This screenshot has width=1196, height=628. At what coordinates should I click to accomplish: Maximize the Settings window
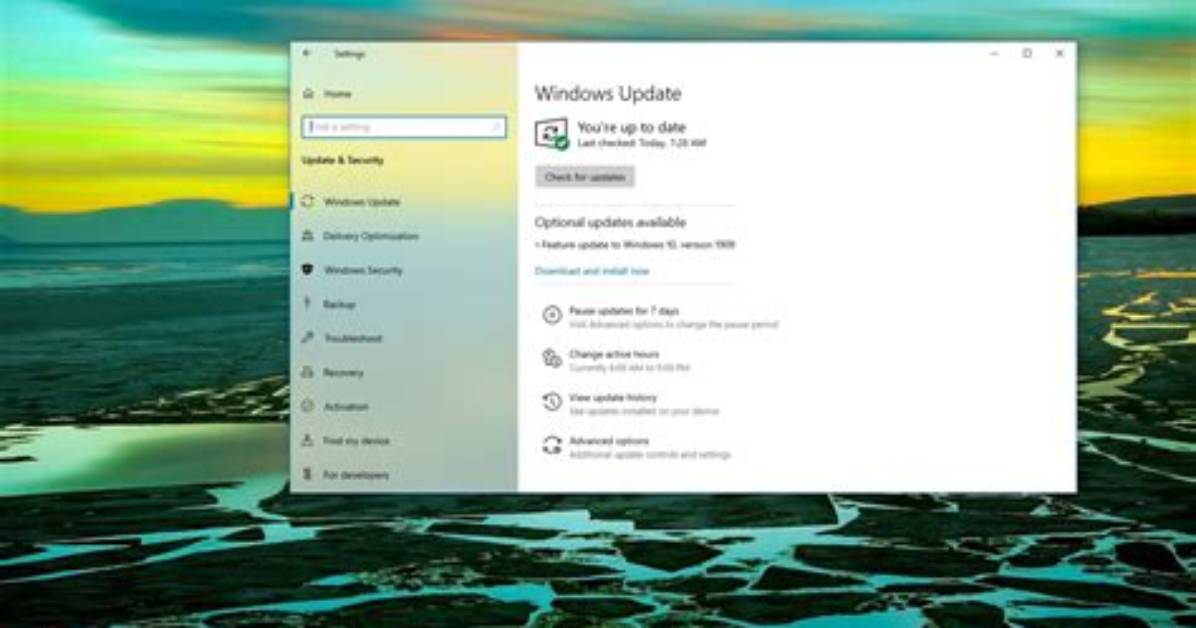(1027, 53)
